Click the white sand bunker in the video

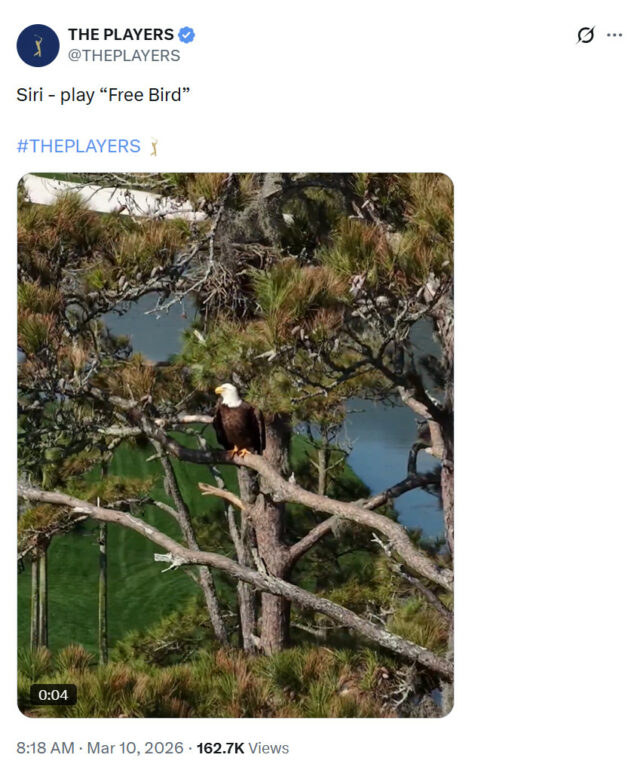pyautogui.click(x=98, y=196)
